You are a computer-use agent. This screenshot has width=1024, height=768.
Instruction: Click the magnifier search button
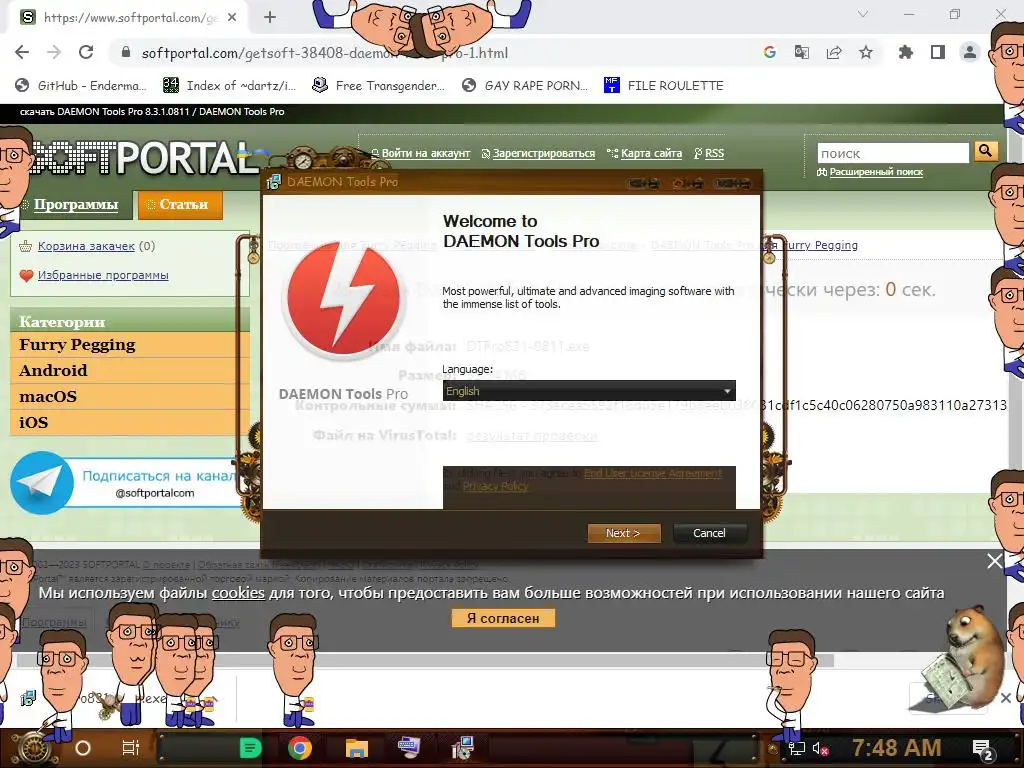(985, 152)
